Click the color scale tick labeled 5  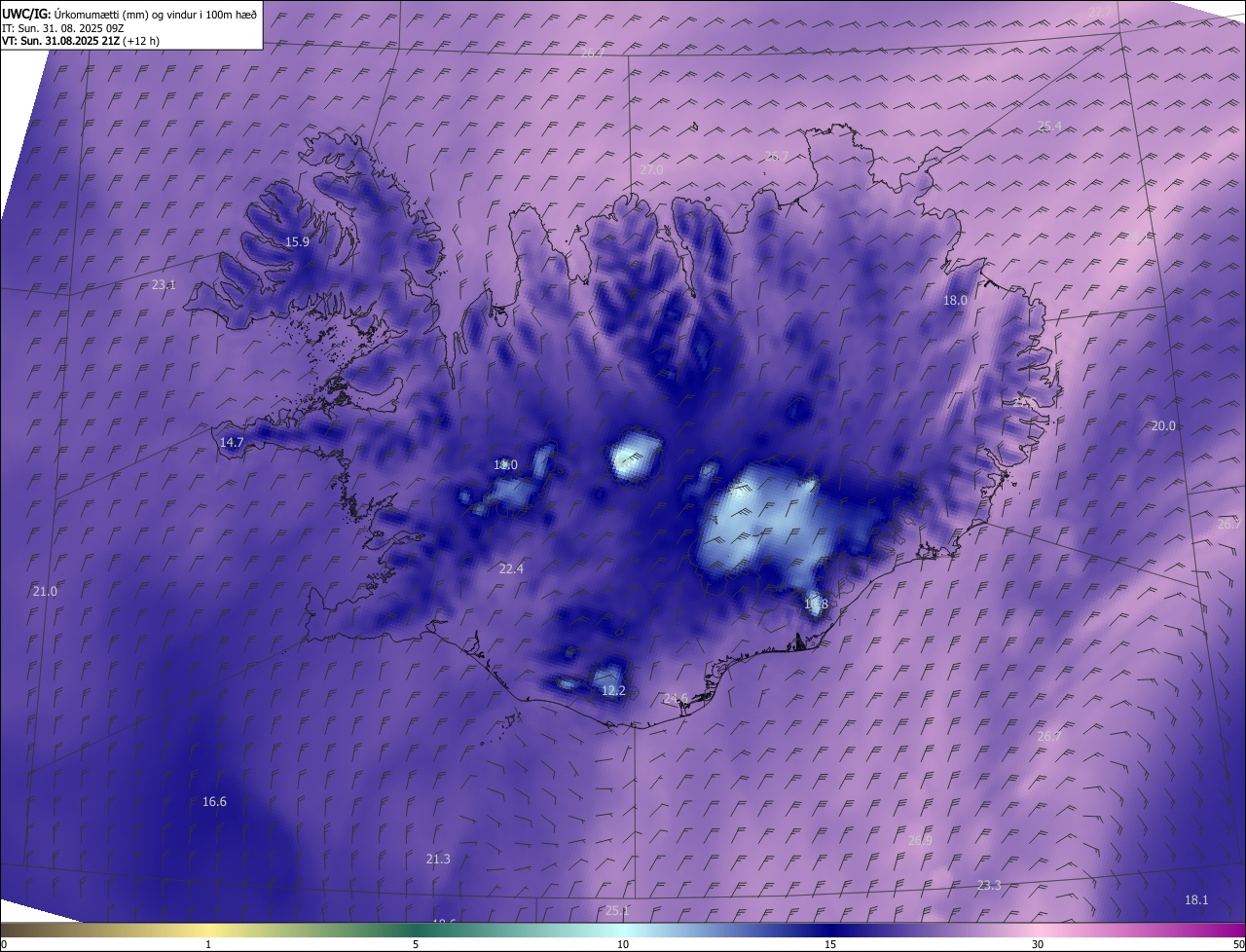point(416,945)
